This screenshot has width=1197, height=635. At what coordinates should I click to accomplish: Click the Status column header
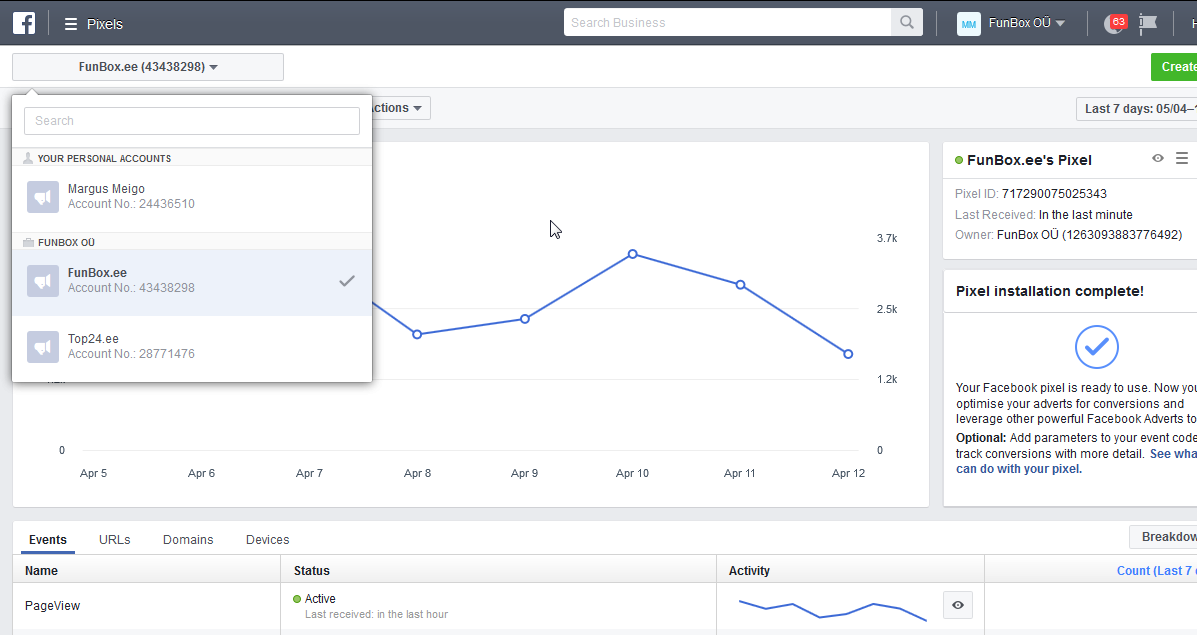(311, 571)
